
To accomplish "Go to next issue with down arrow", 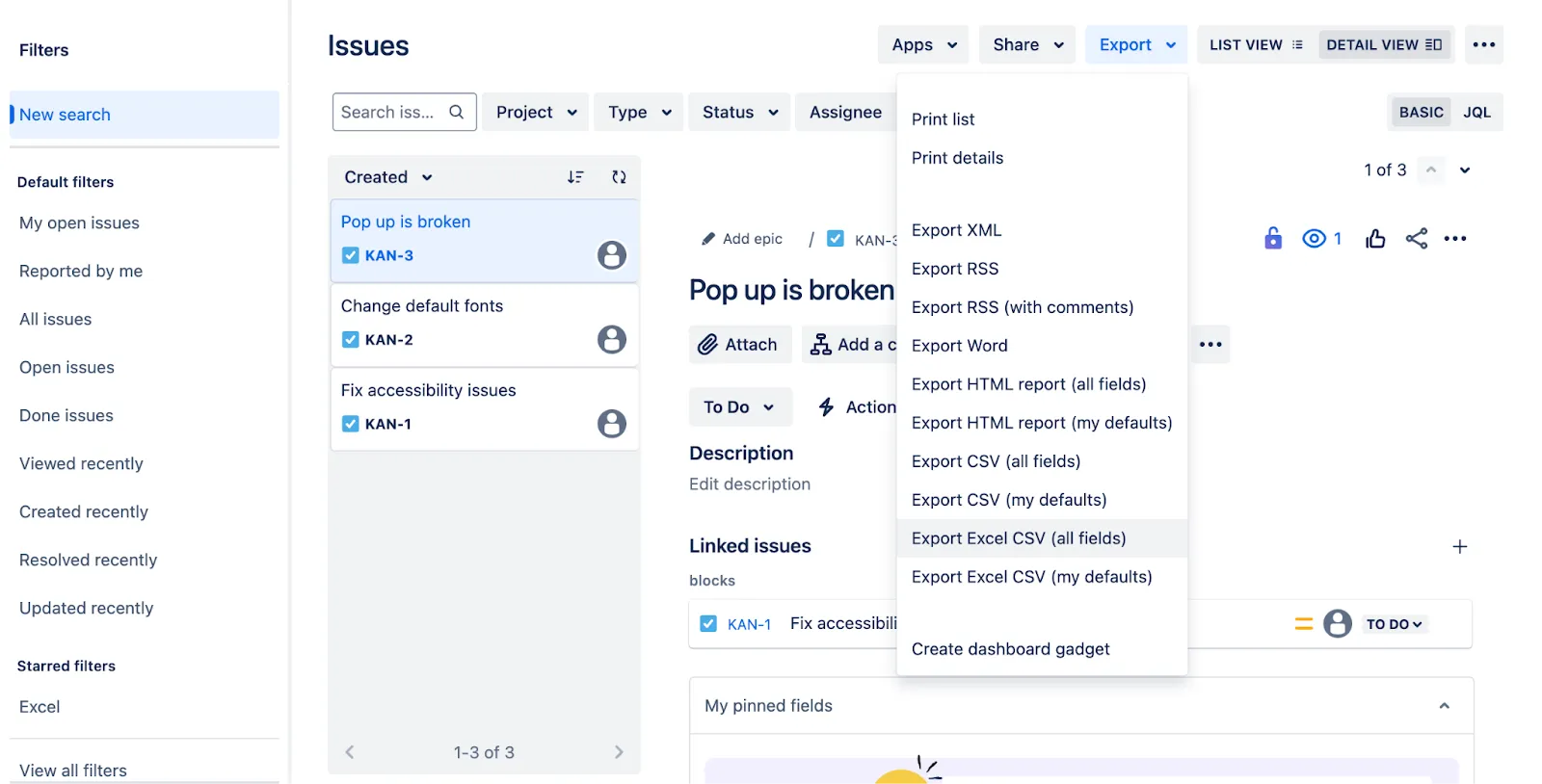I will click(1465, 170).
